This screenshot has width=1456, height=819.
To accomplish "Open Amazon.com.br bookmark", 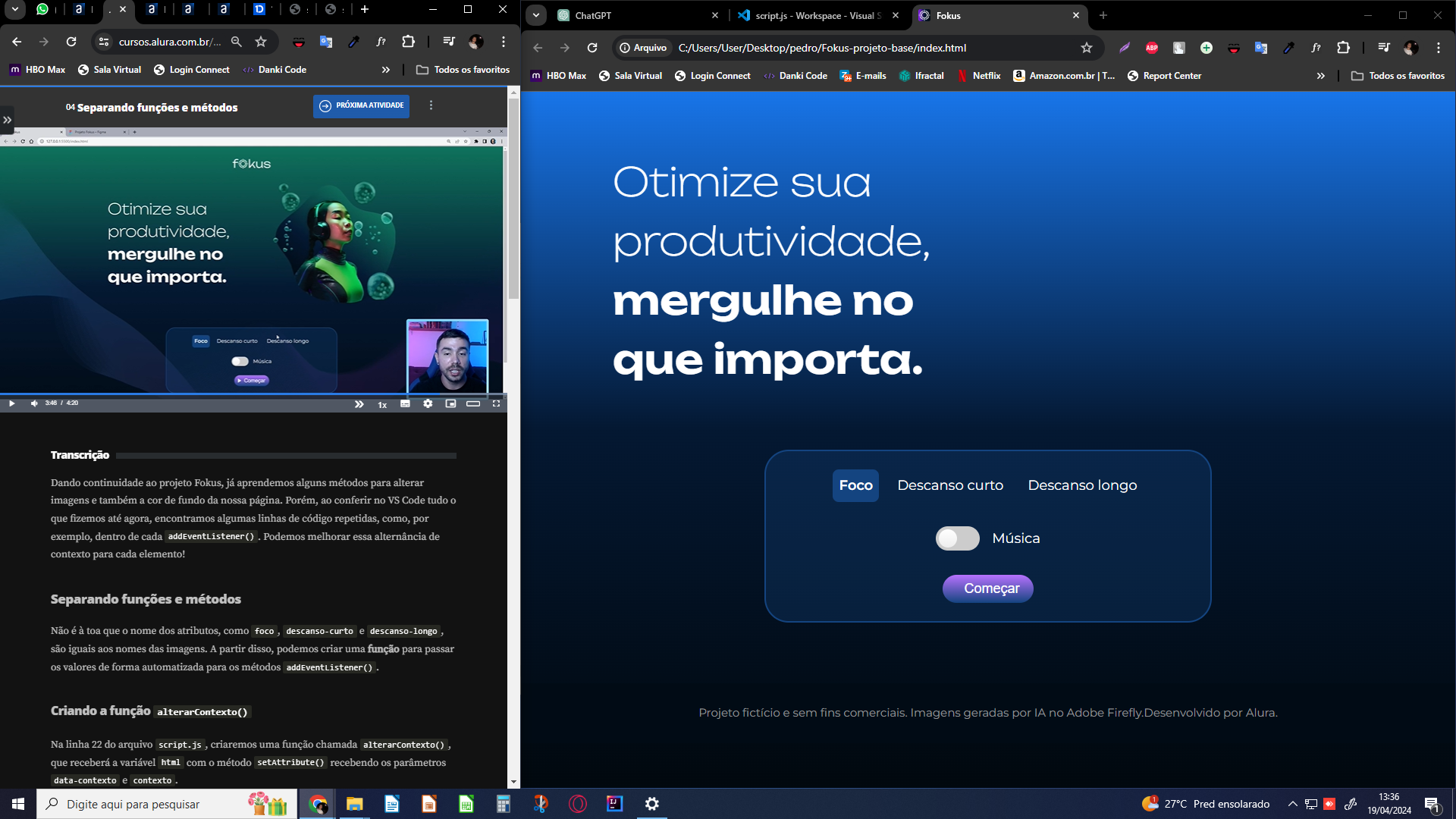I will tap(1064, 76).
